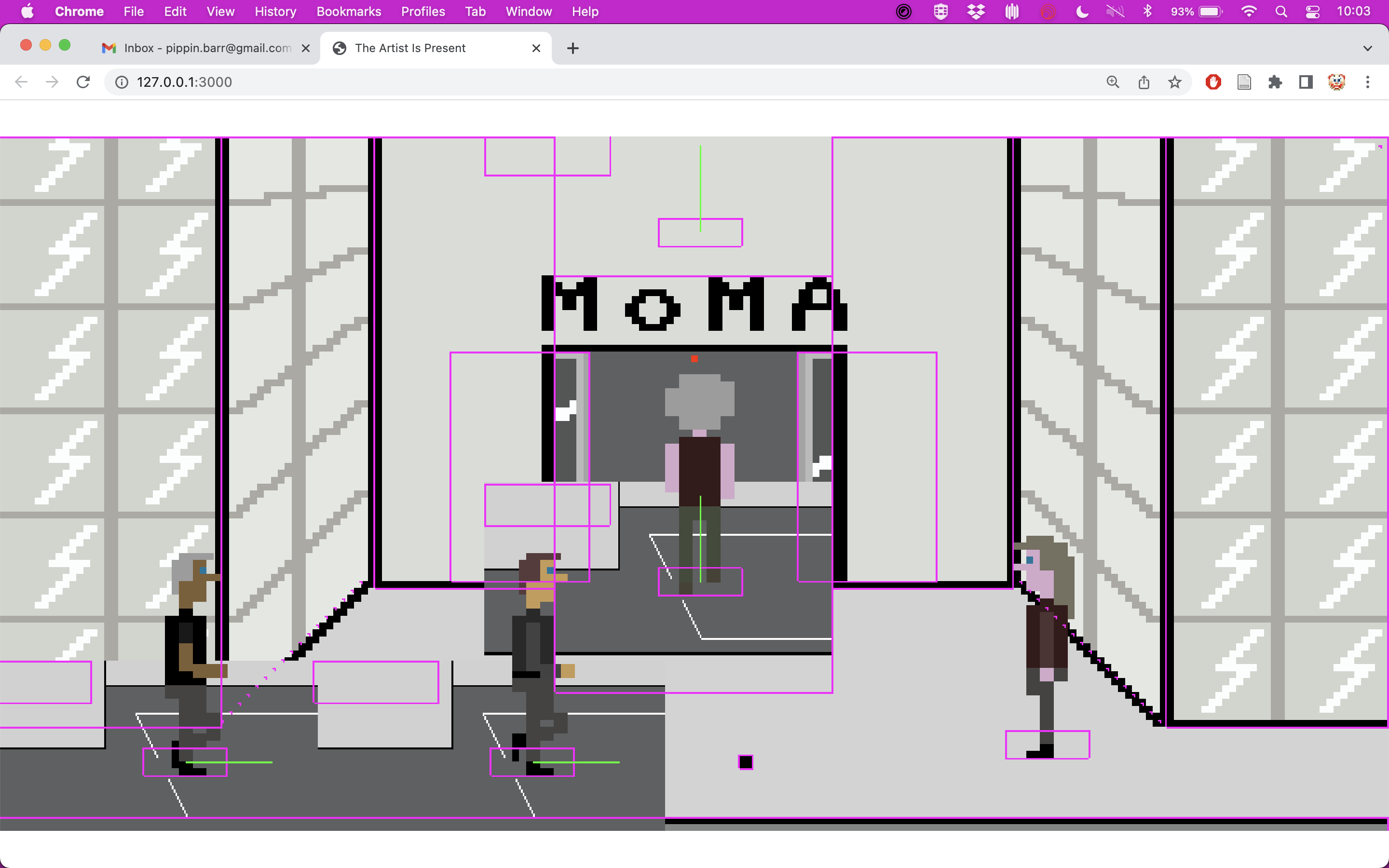Open Wi-Fi menu
Viewport: 1389px width, 868px height.
point(1249,12)
